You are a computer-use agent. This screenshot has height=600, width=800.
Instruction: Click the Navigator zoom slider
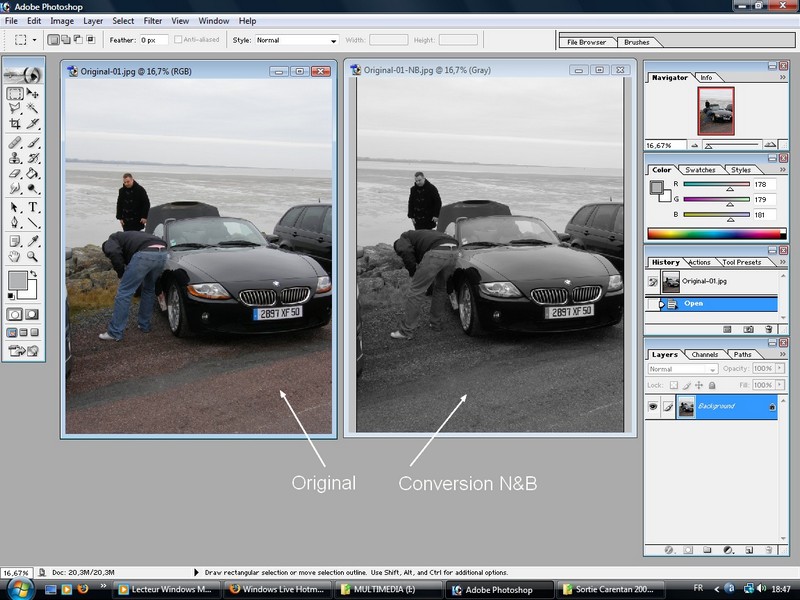coord(731,145)
